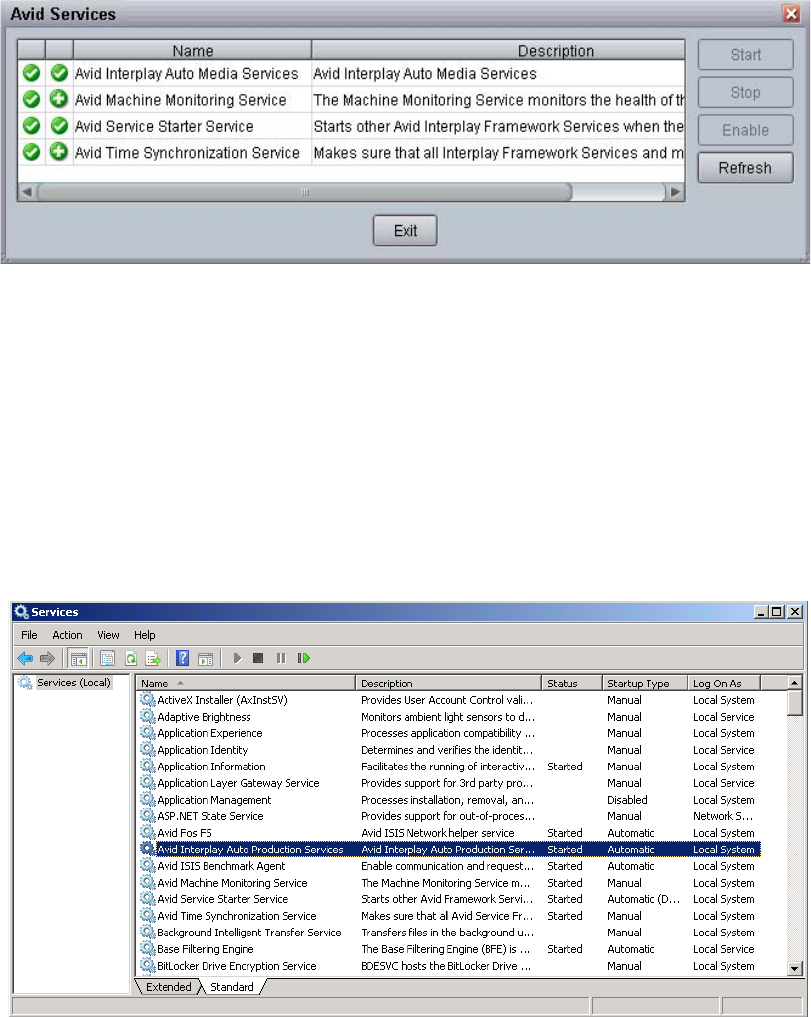Click left arrow of Avid Services scrollbar
The image size is (811, 1017).
point(27,192)
